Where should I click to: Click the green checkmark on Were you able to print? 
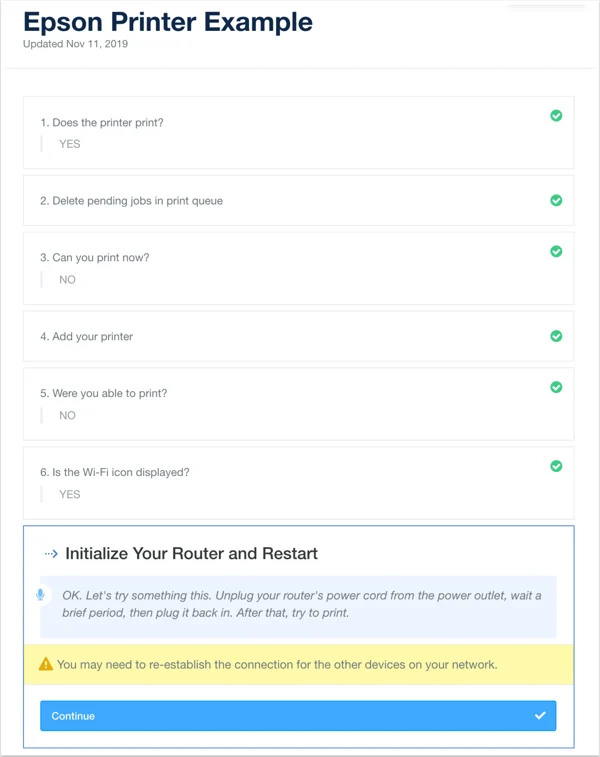coord(556,387)
